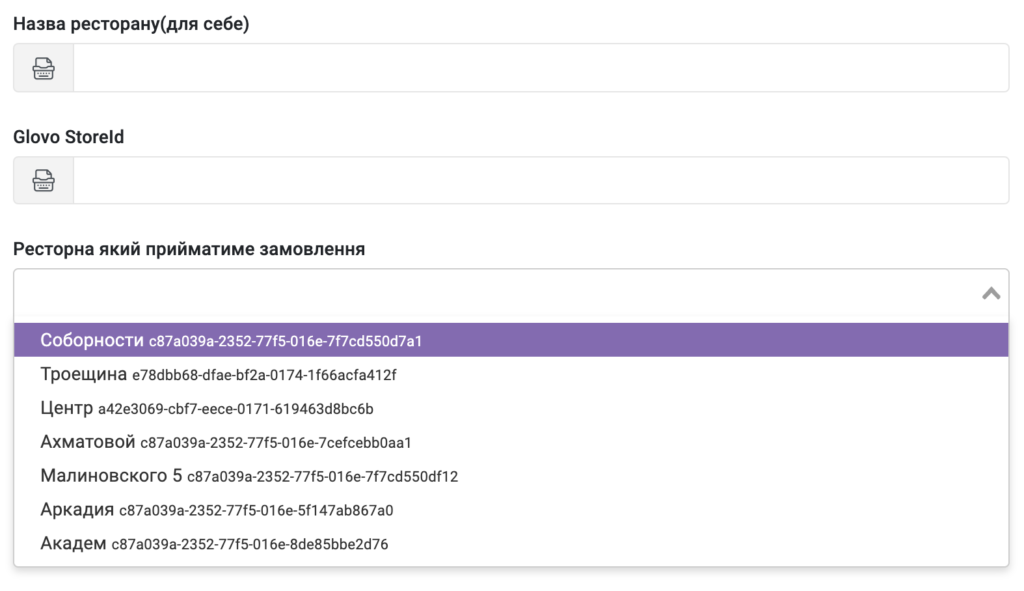
Task: Click the ID ending in 1f66acfa412f
Action: coord(264,375)
